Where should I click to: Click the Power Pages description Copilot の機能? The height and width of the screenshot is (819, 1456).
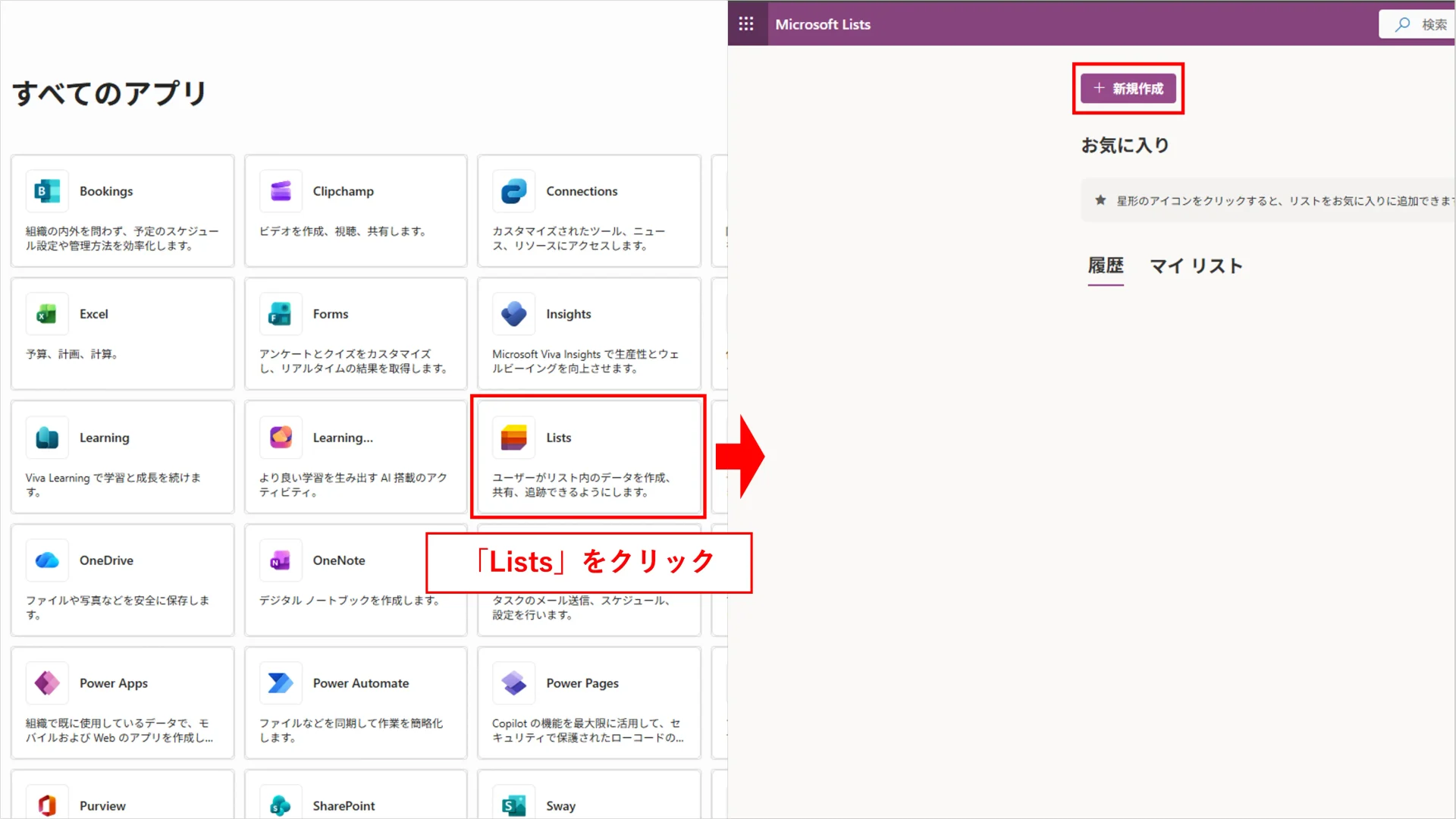[x=588, y=730]
